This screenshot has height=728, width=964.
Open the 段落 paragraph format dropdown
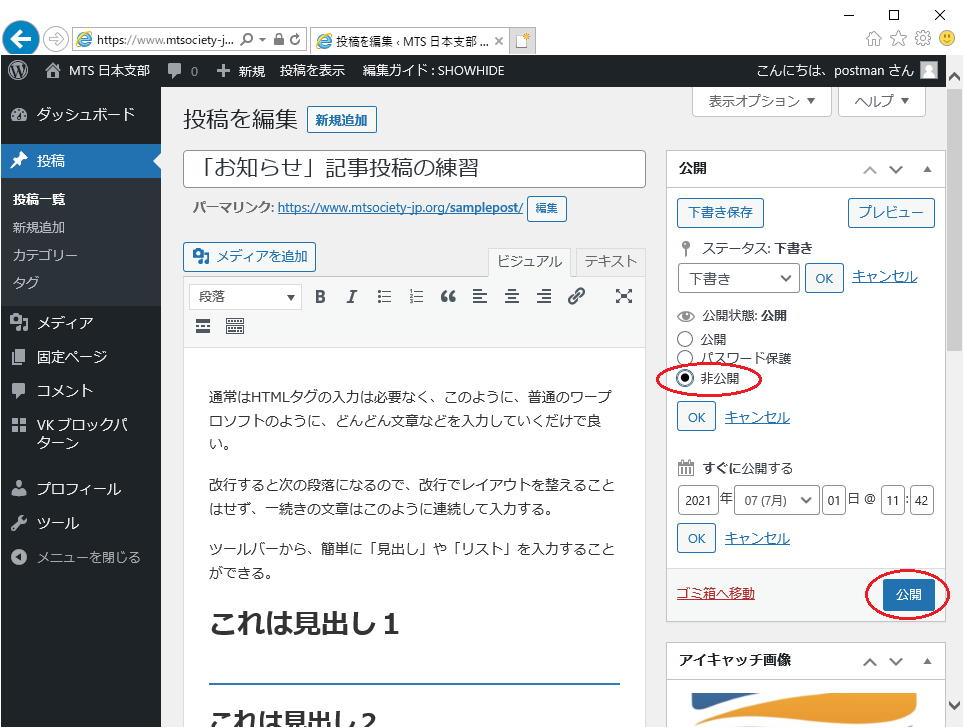point(246,296)
